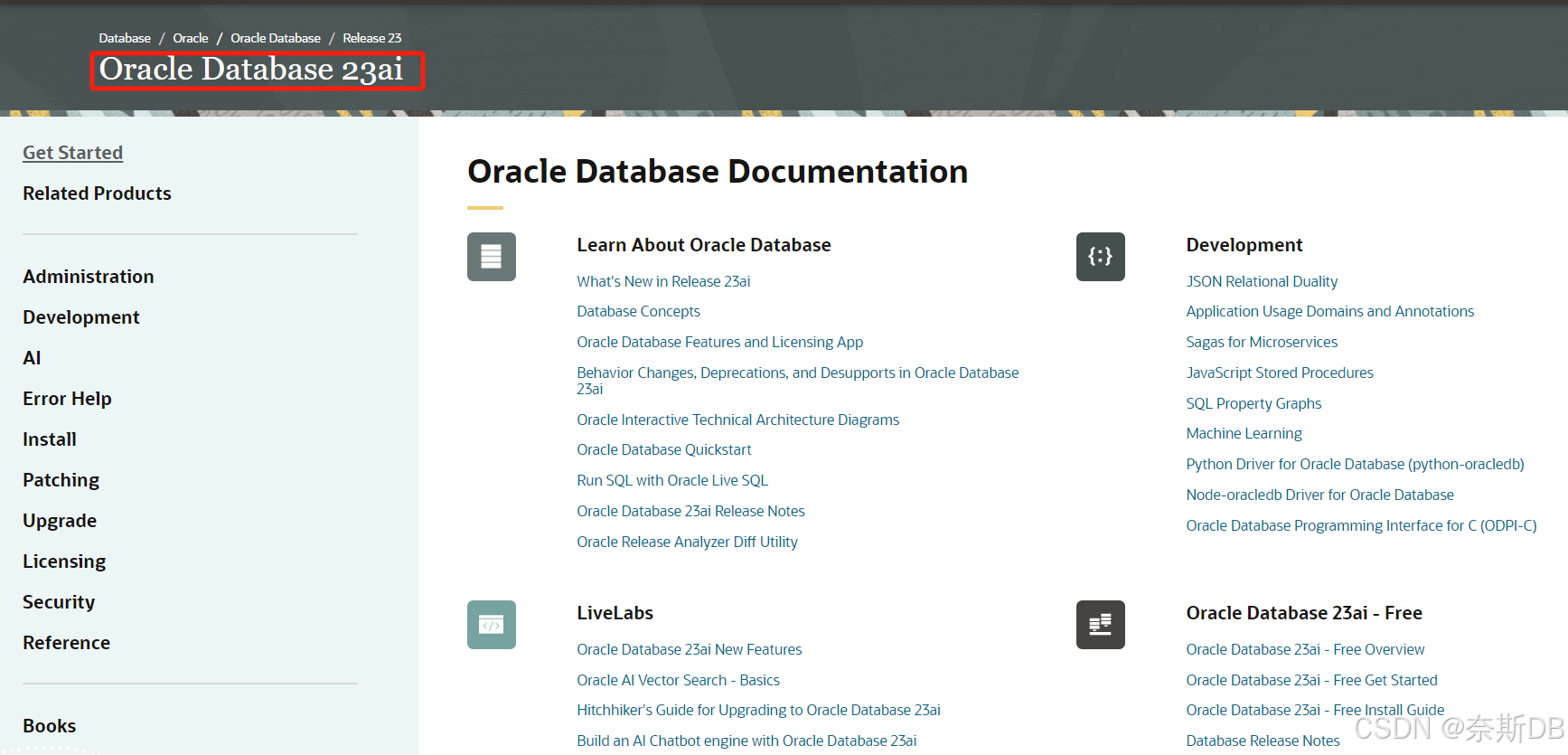1568x755 pixels.
Task: Open Hitchhiker's Guide for Upgrading link
Action: 758,710
